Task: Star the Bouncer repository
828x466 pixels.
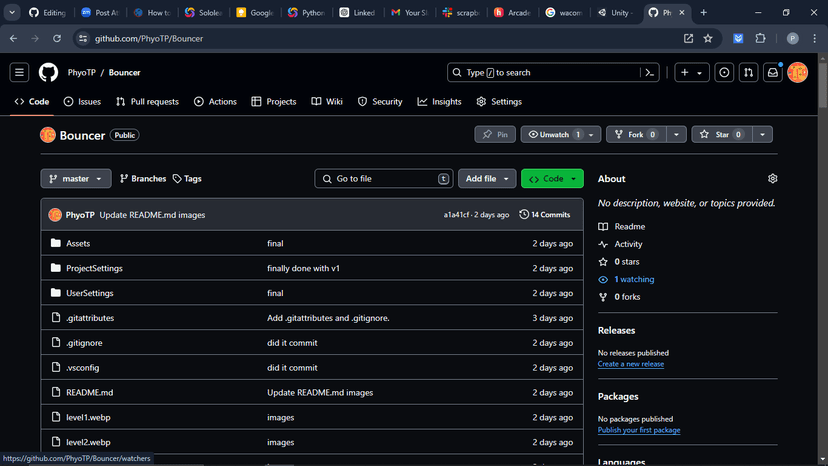Action: point(720,134)
